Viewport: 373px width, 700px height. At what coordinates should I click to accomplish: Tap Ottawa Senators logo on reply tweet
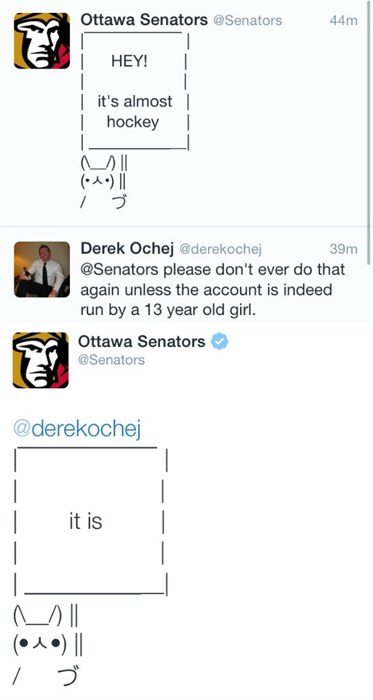[x=41, y=360]
